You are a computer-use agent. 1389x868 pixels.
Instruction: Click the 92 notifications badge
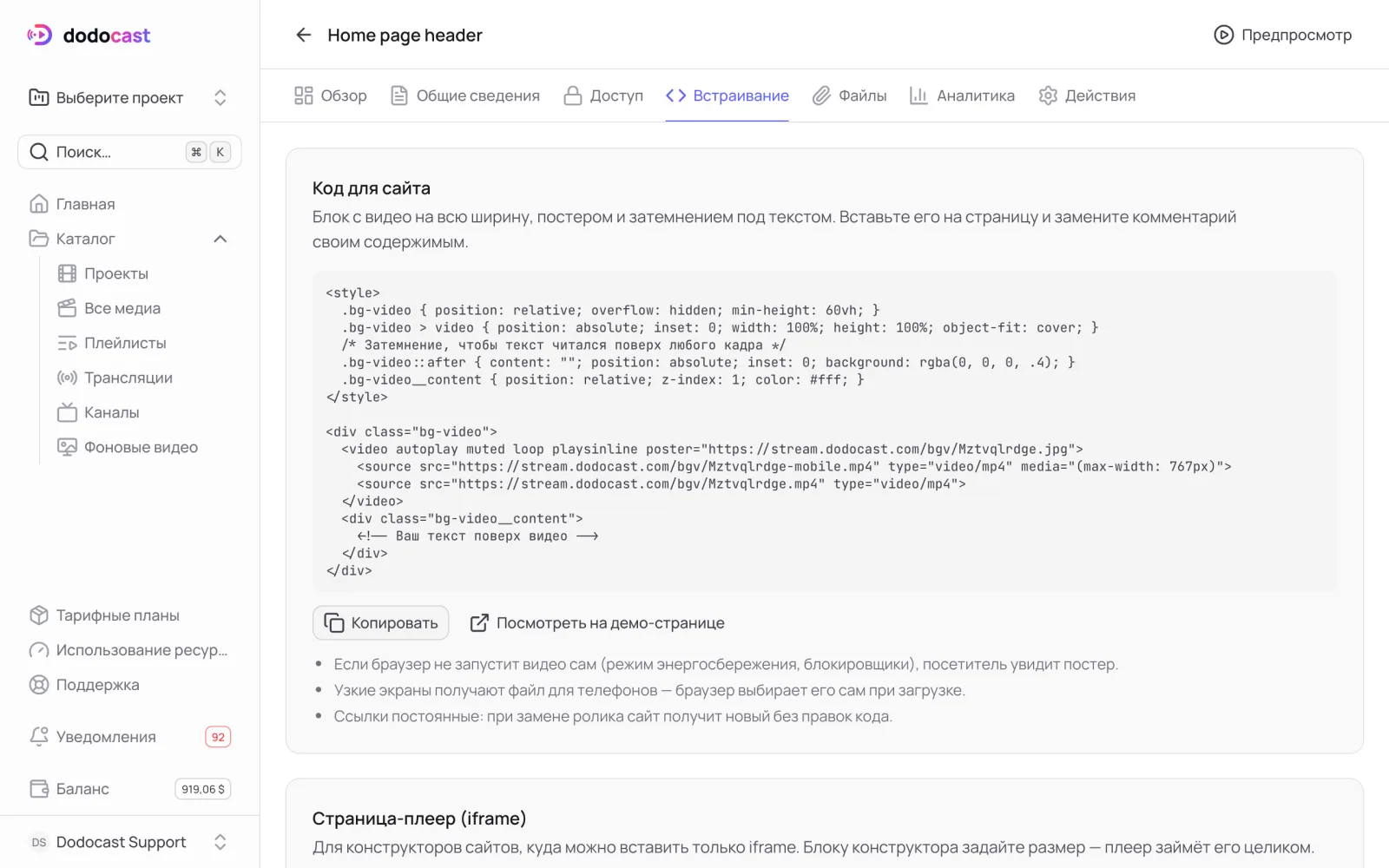coord(218,737)
